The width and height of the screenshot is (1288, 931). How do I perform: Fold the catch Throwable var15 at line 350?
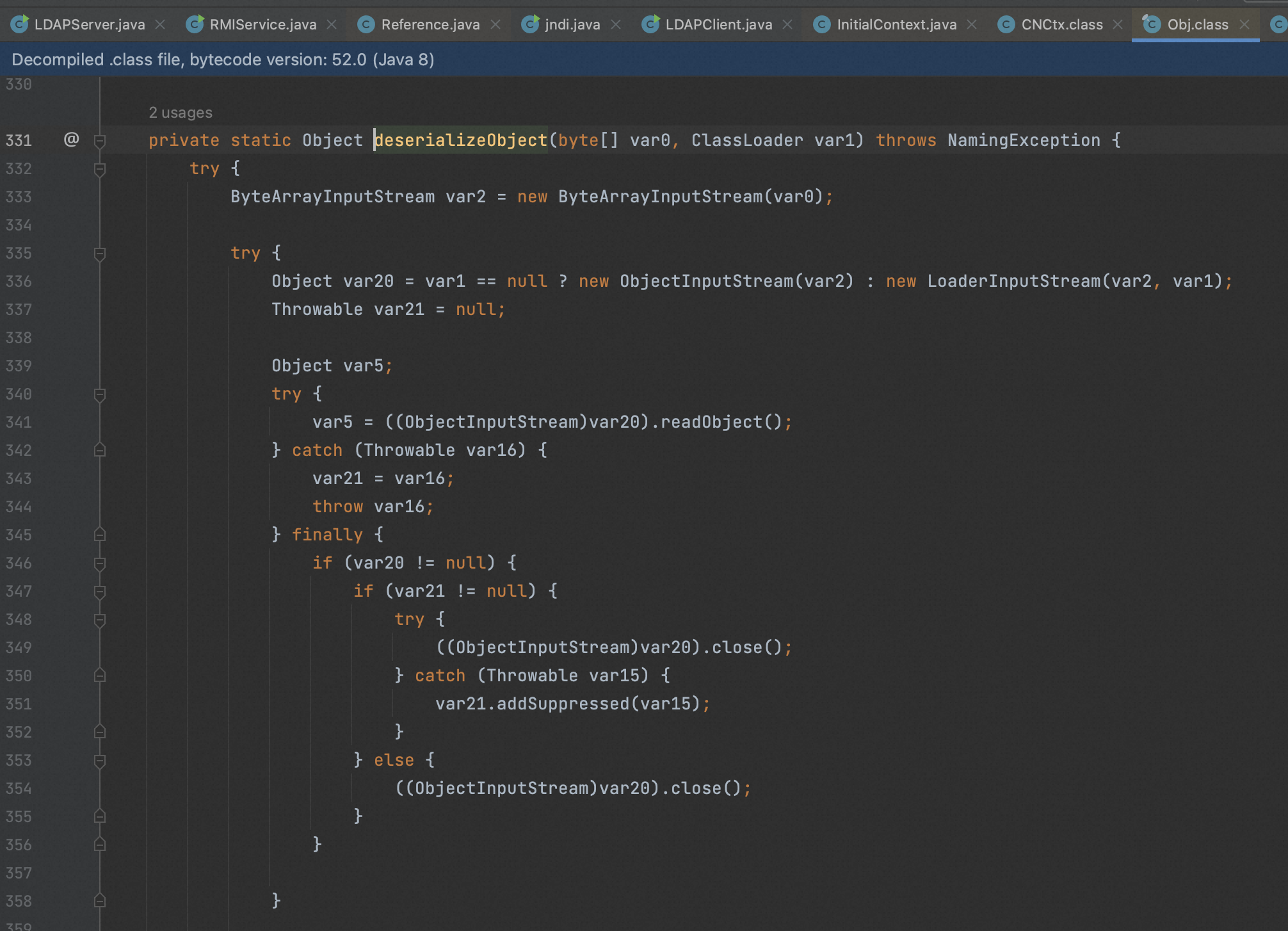(x=99, y=676)
